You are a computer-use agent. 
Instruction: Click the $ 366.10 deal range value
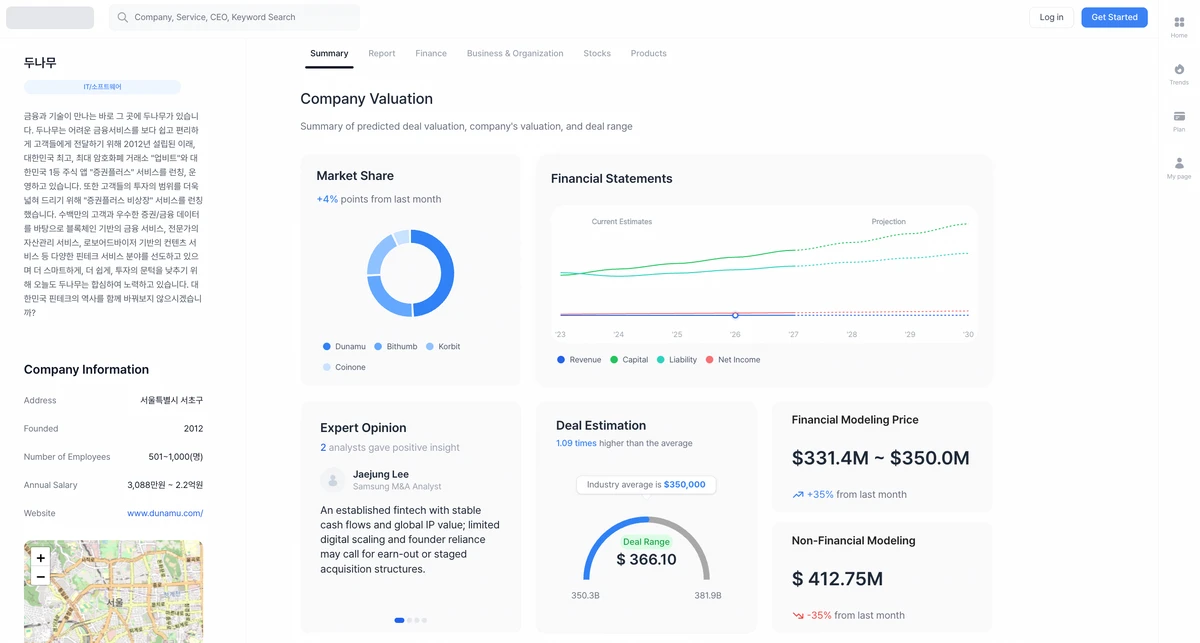coord(646,559)
